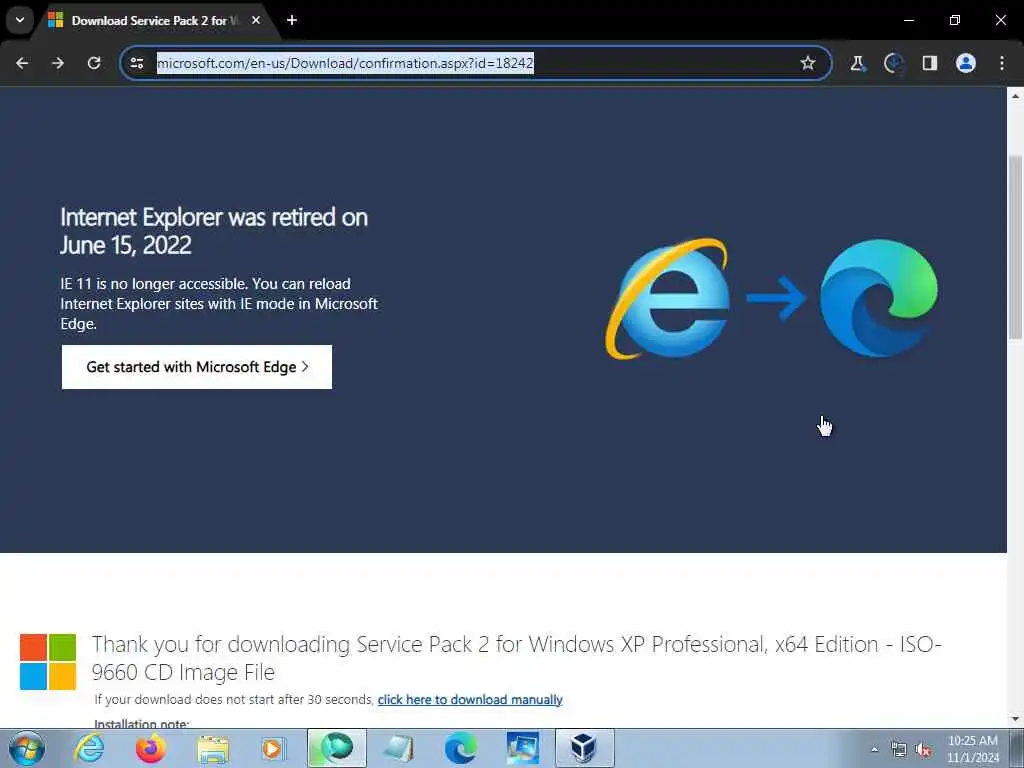Open the picture viewer taskbar icon

tap(522, 748)
